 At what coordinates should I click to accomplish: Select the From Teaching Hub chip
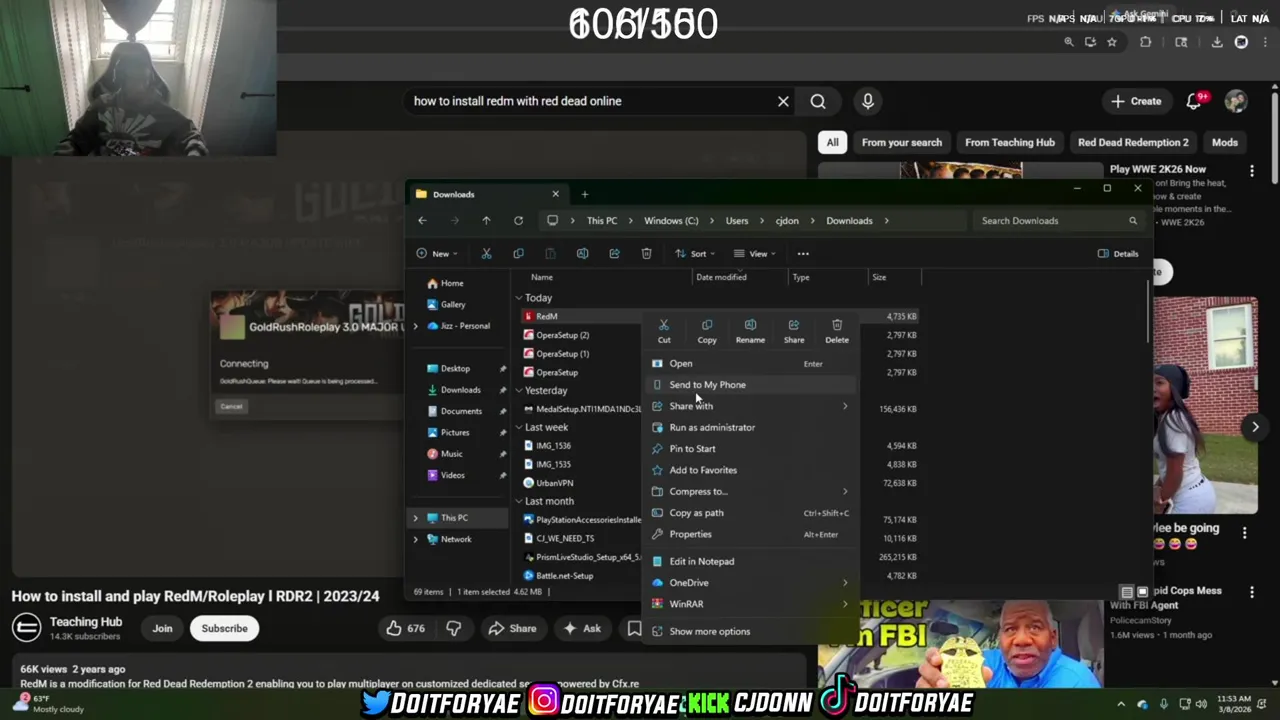coord(1010,142)
